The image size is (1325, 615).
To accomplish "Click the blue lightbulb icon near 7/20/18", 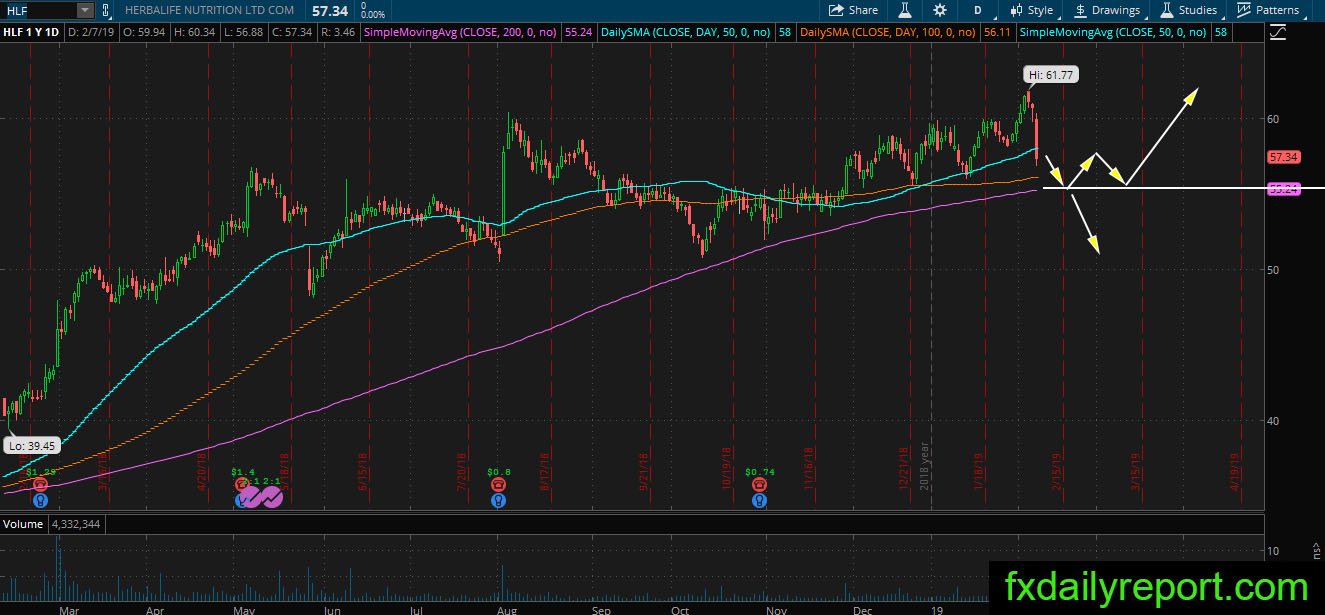I will pyautogui.click(x=497, y=500).
